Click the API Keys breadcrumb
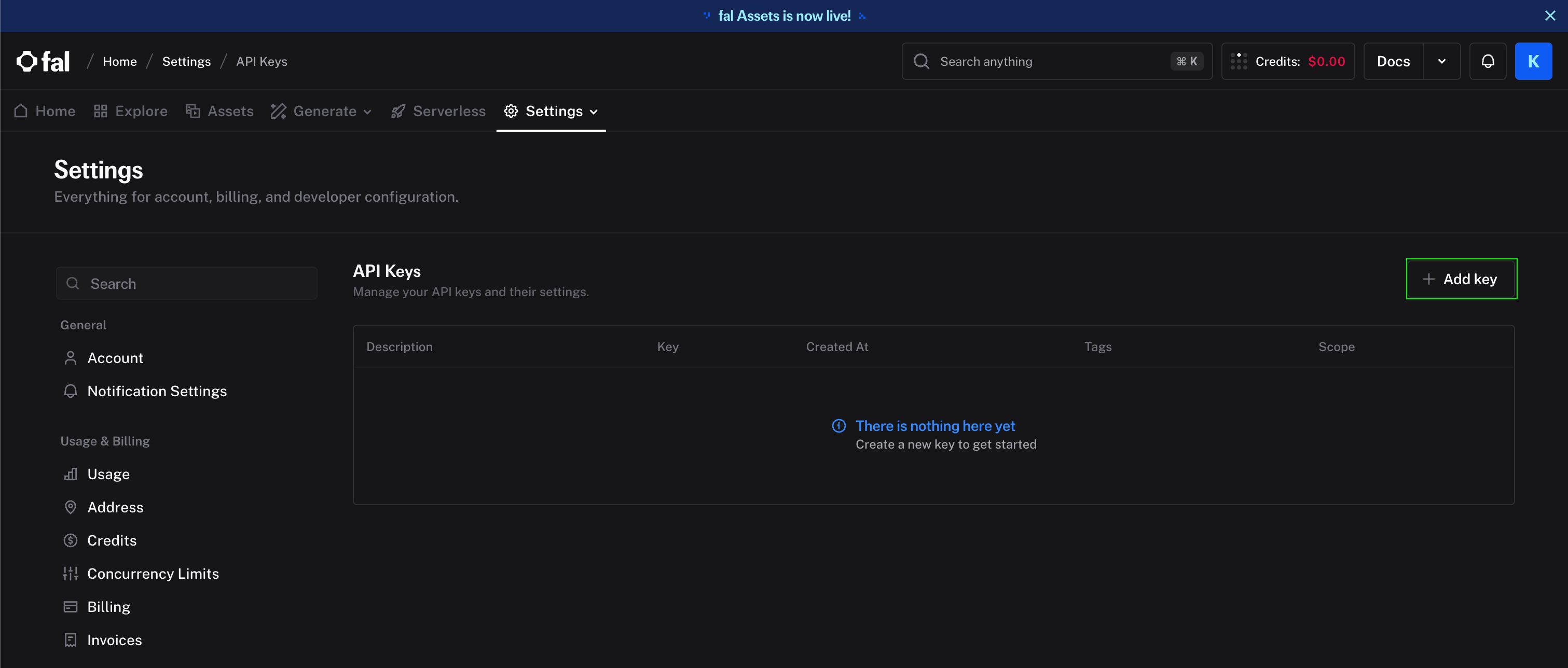Image resolution: width=1568 pixels, height=668 pixels. (x=261, y=61)
